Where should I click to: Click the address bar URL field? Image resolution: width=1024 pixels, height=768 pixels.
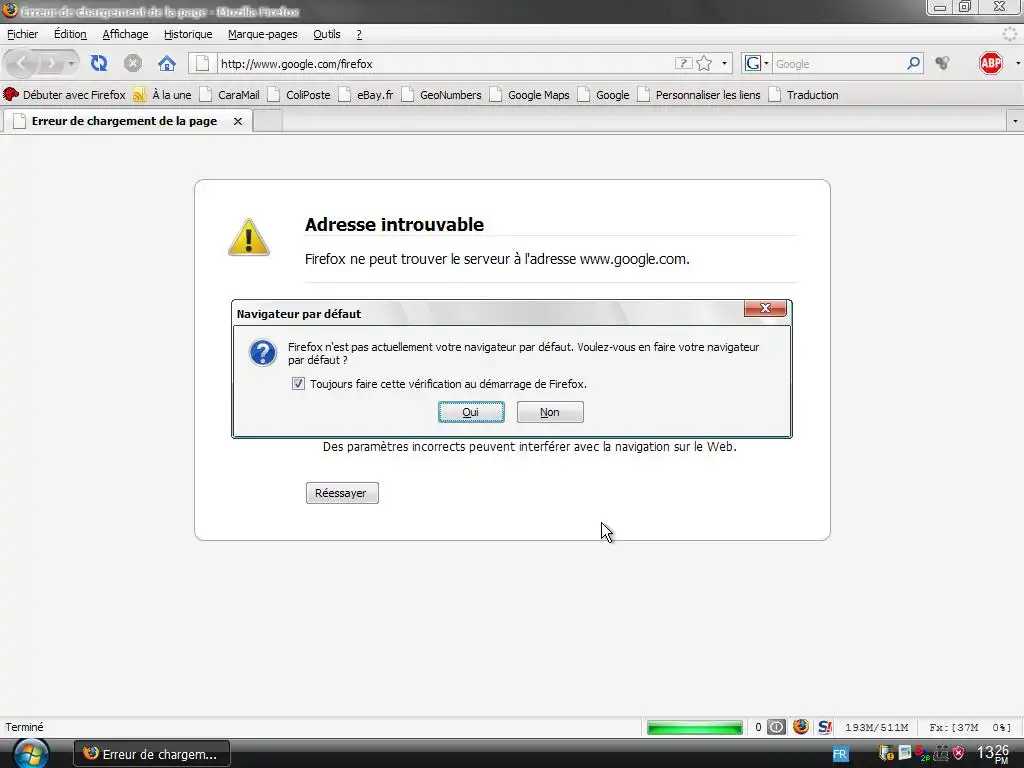point(444,63)
